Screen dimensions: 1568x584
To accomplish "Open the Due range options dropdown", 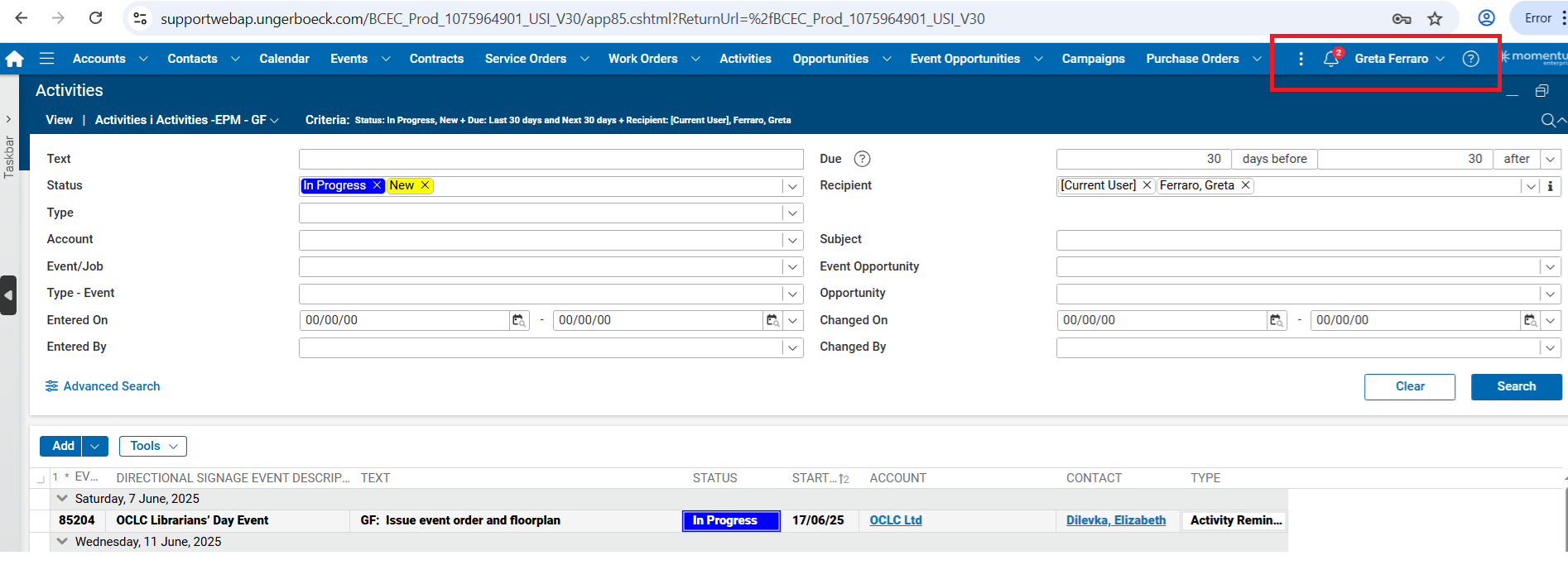I will pos(1551,159).
